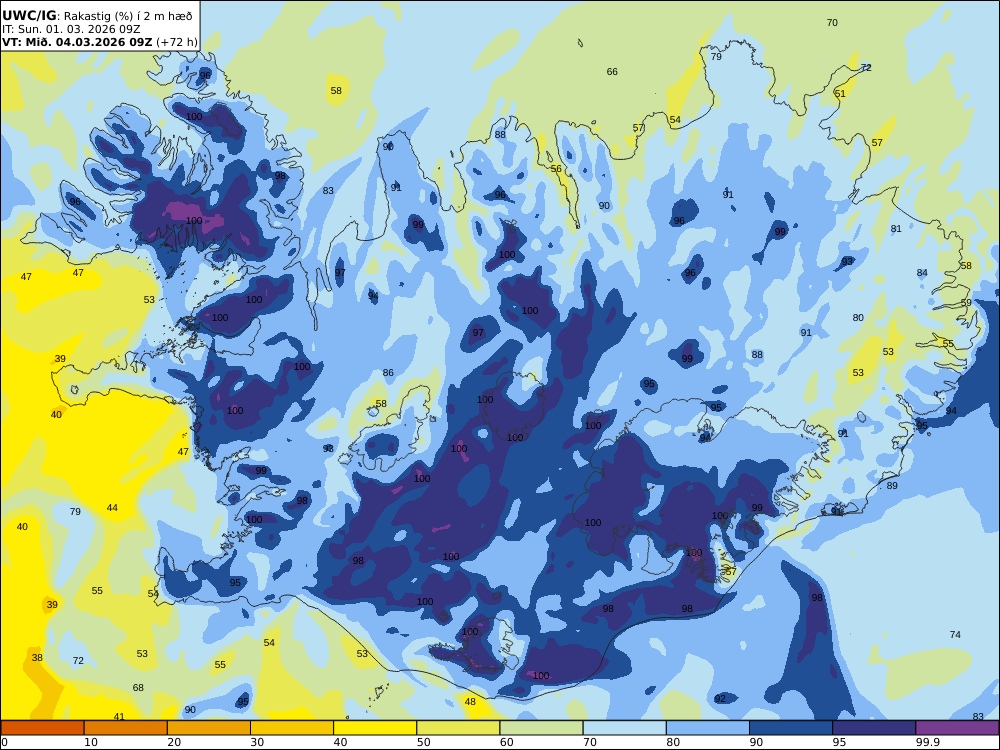
Task: Click the map value '44' over the western sea
Action: pyautogui.click(x=112, y=508)
